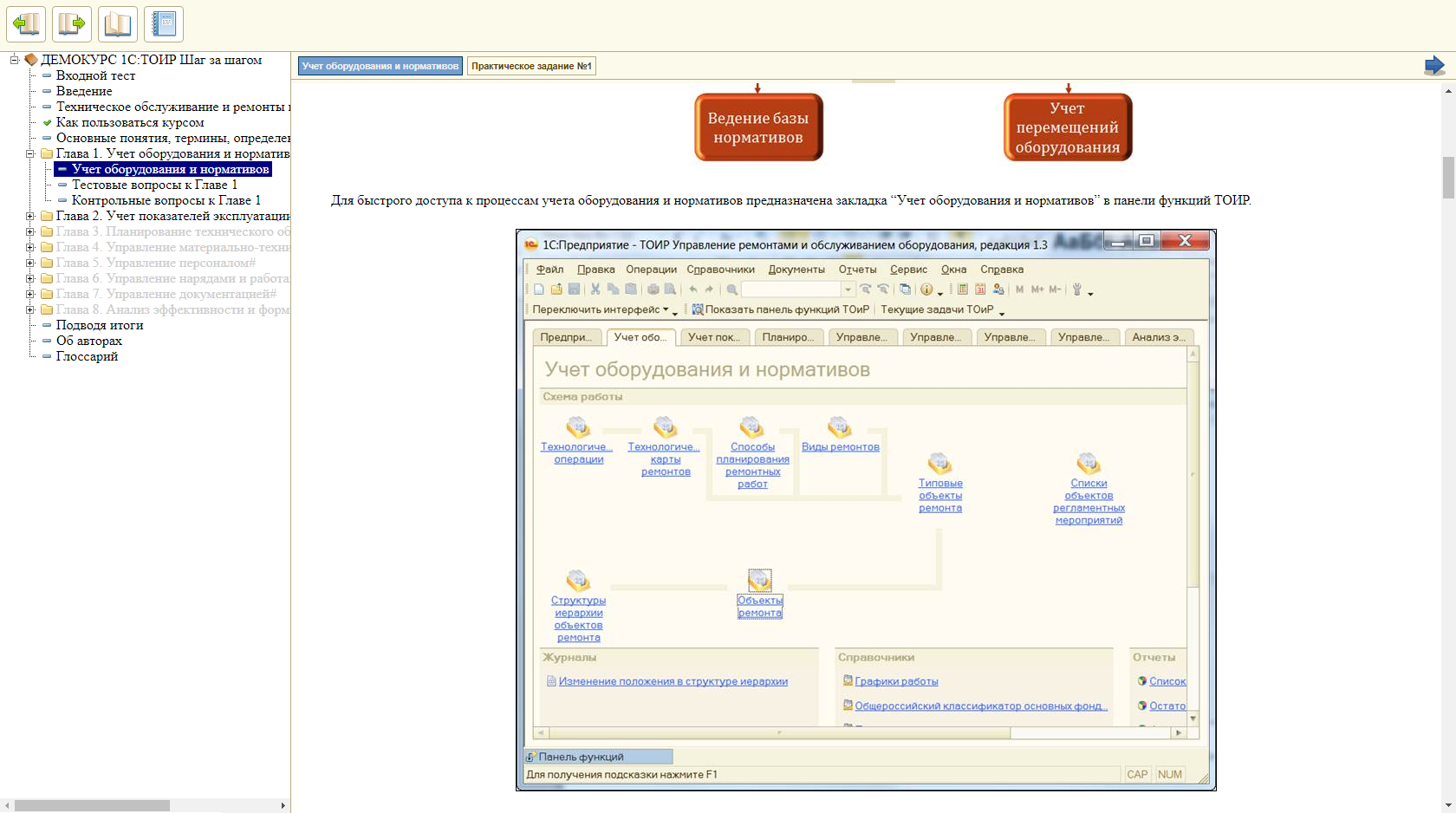Screen dimensions: 1456x813
Task: Select the 'Анализ э...' tab in 1C function panel
Action: coord(1159,337)
